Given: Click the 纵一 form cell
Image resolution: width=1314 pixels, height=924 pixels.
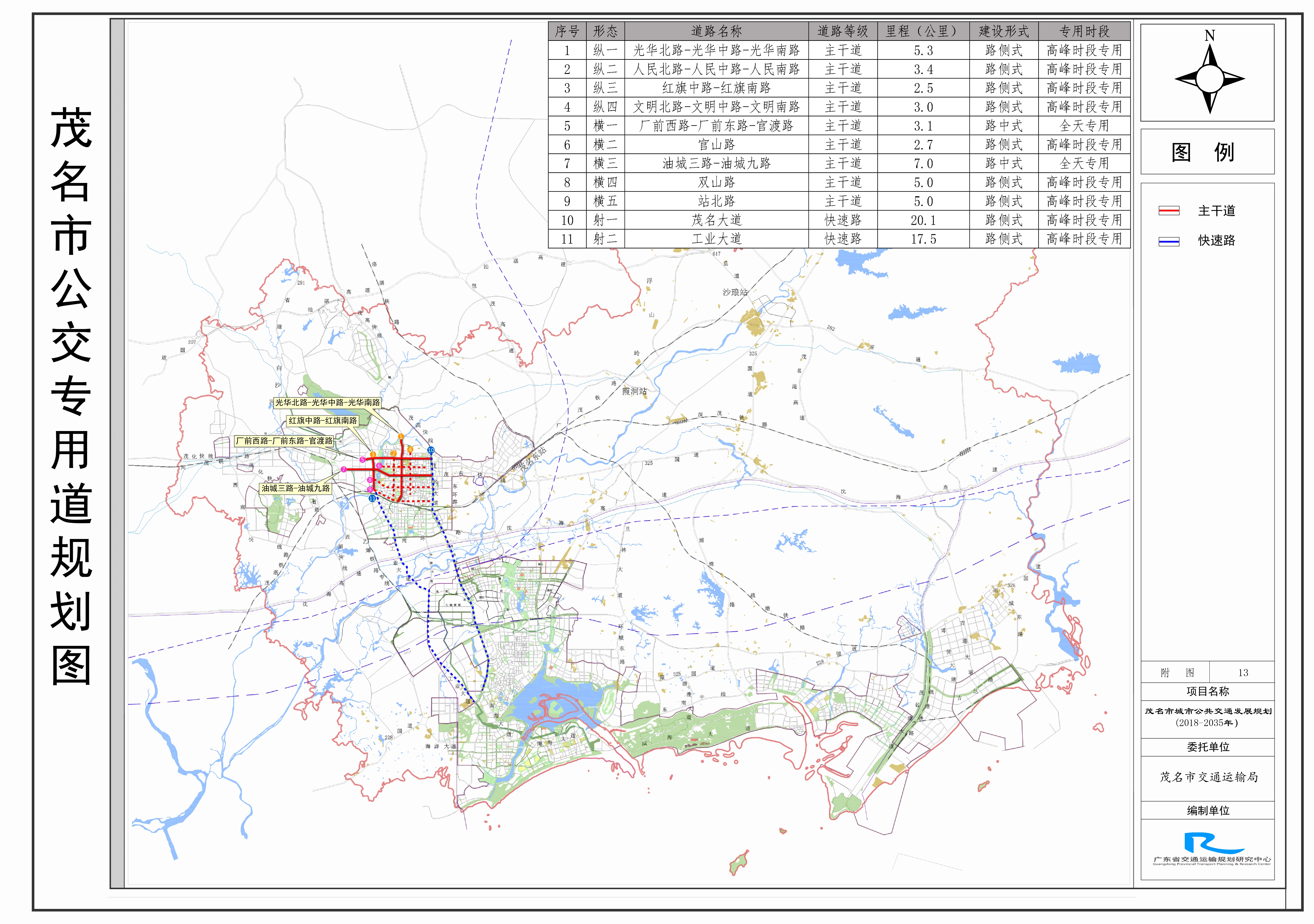Looking at the screenshot, I should [x=605, y=50].
